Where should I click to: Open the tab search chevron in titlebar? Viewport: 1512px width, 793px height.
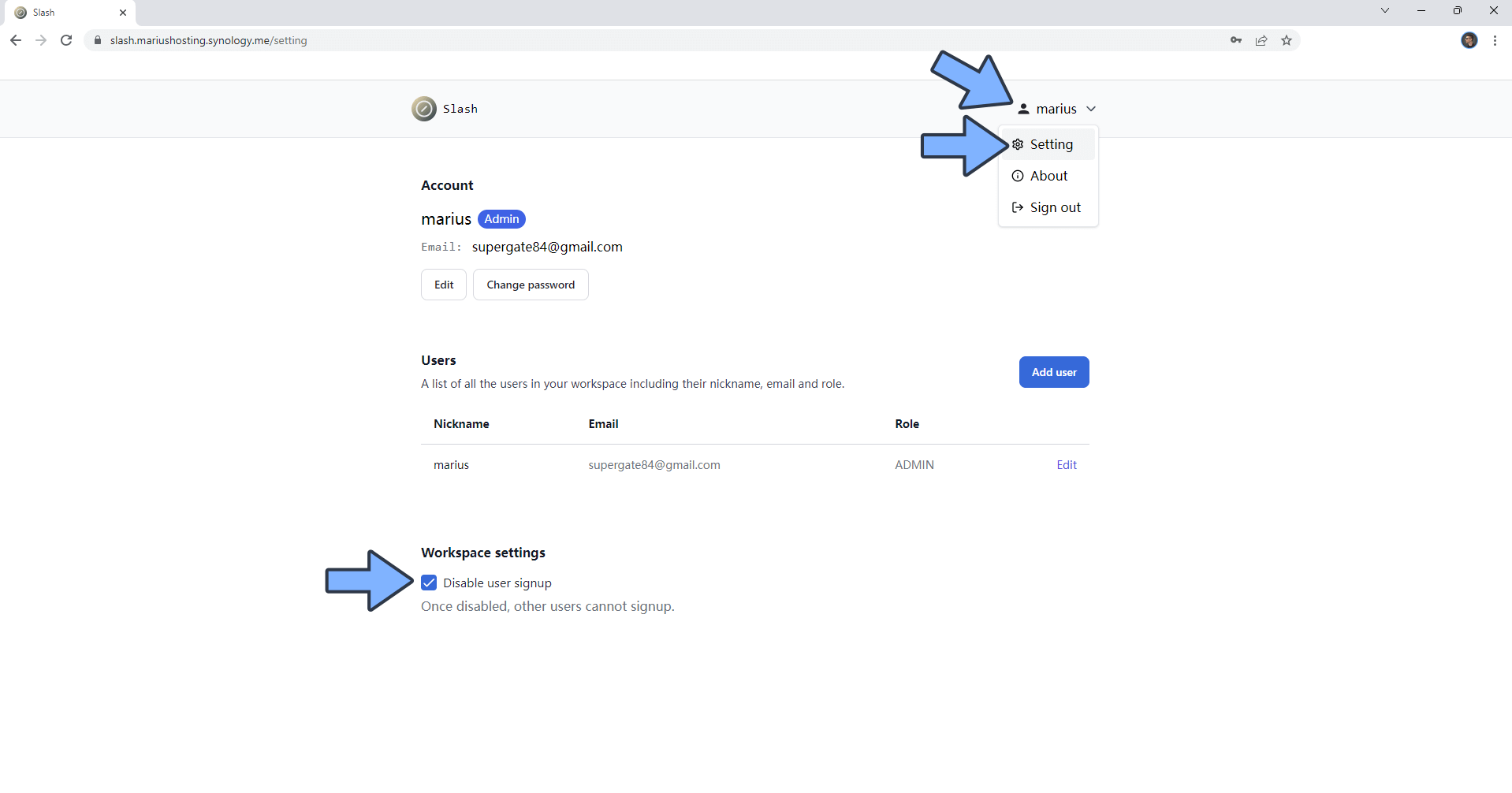(1385, 10)
